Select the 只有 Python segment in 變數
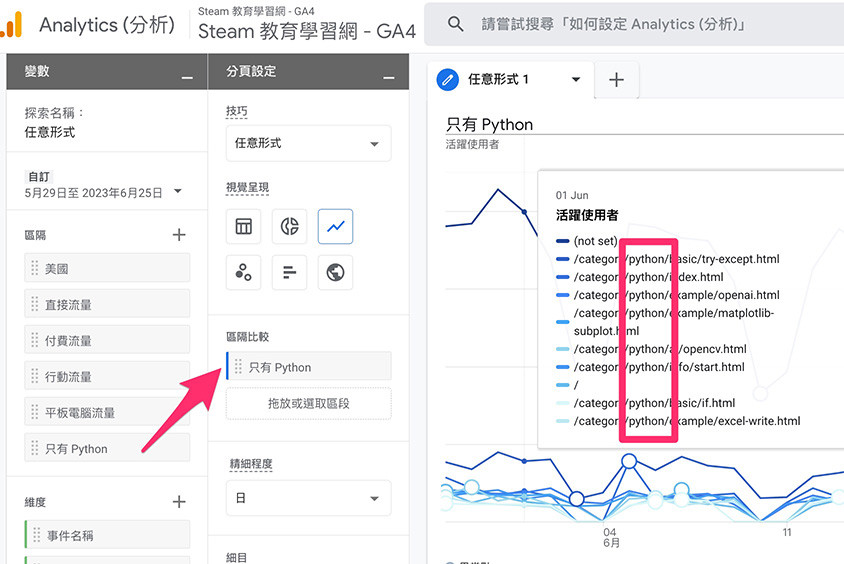The width and height of the screenshot is (844, 564). [107, 448]
